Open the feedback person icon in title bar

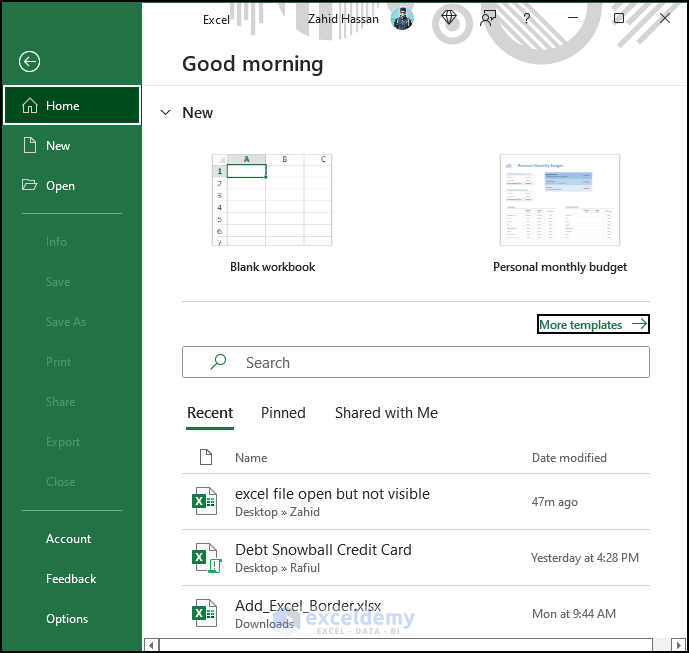pos(488,18)
